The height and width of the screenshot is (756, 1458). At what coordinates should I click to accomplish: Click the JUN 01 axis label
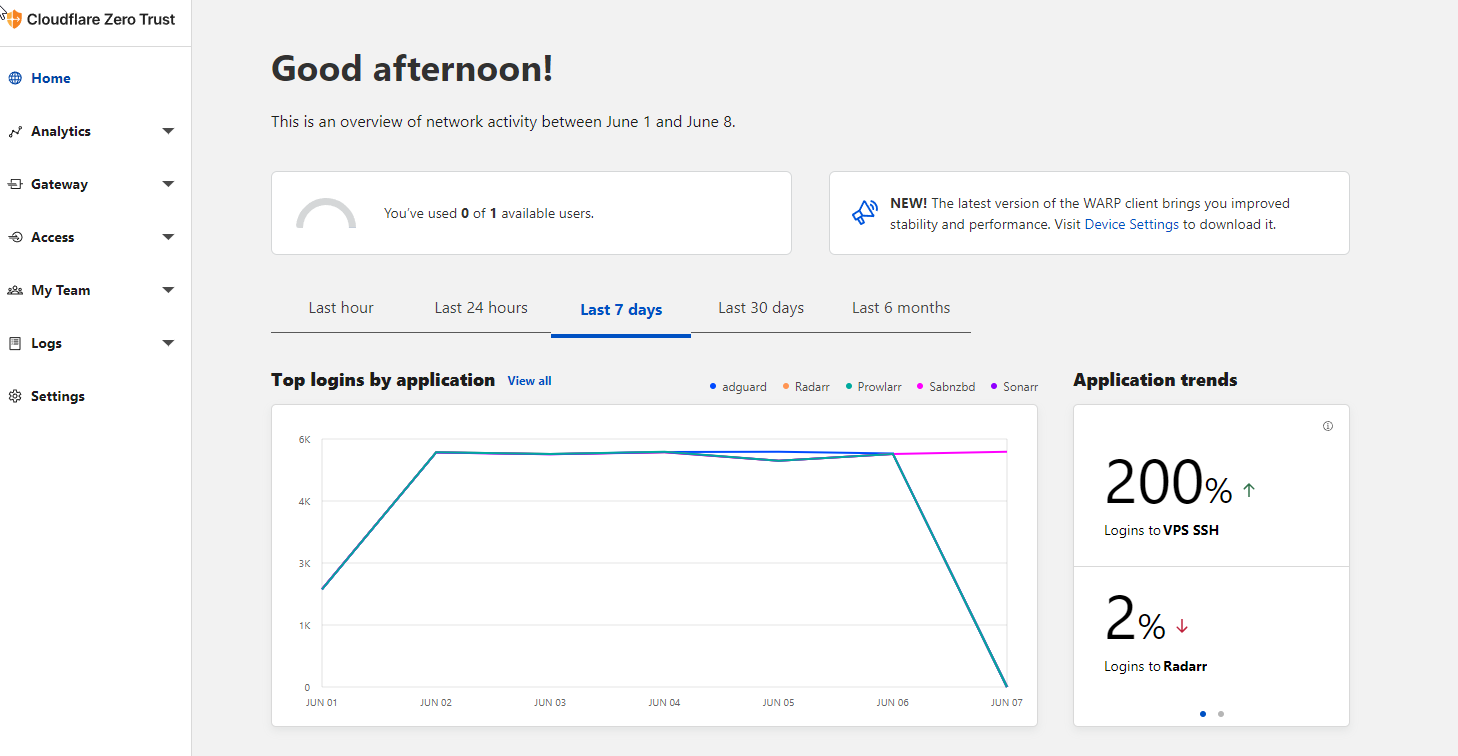pyautogui.click(x=321, y=703)
